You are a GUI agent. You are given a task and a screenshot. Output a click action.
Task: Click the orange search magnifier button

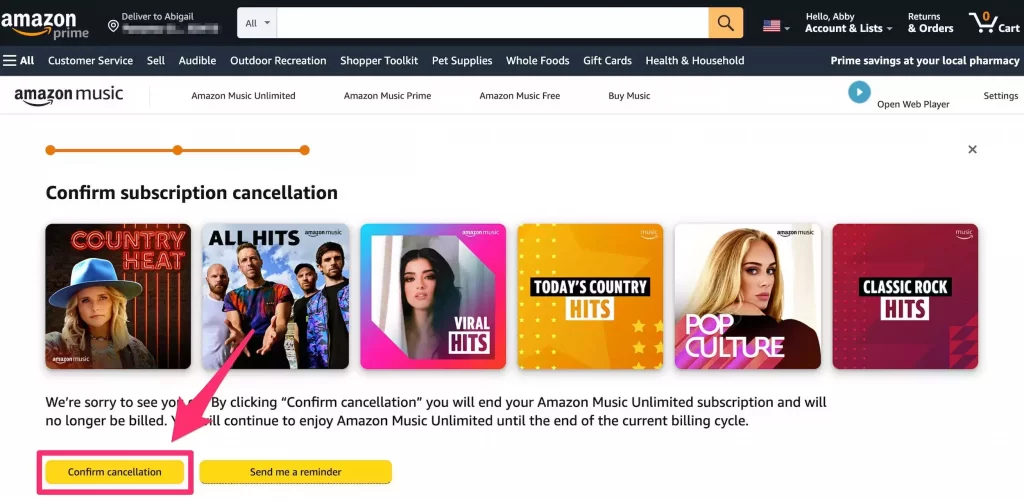click(x=726, y=23)
